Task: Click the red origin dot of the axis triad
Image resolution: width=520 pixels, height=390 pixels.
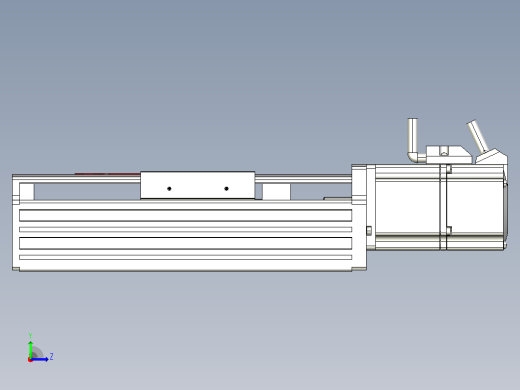Action: (30, 360)
